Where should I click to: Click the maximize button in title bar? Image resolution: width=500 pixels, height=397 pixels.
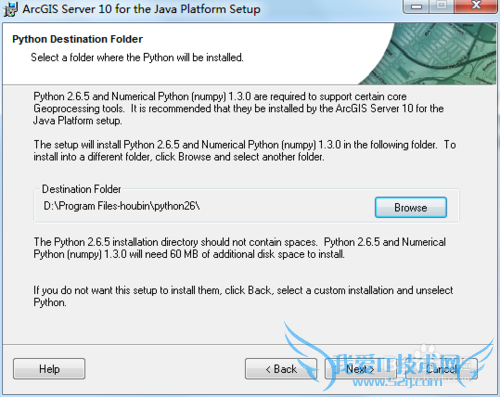click(442, 6)
